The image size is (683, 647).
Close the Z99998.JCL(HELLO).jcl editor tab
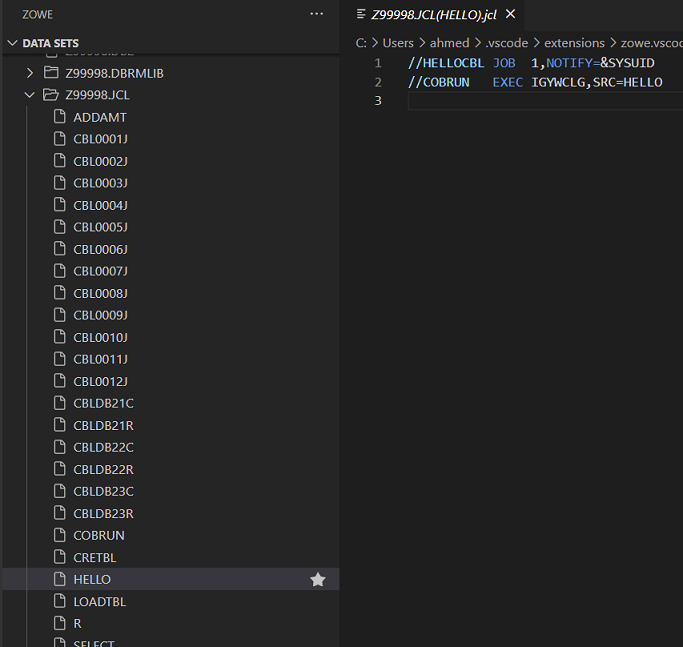(x=510, y=14)
